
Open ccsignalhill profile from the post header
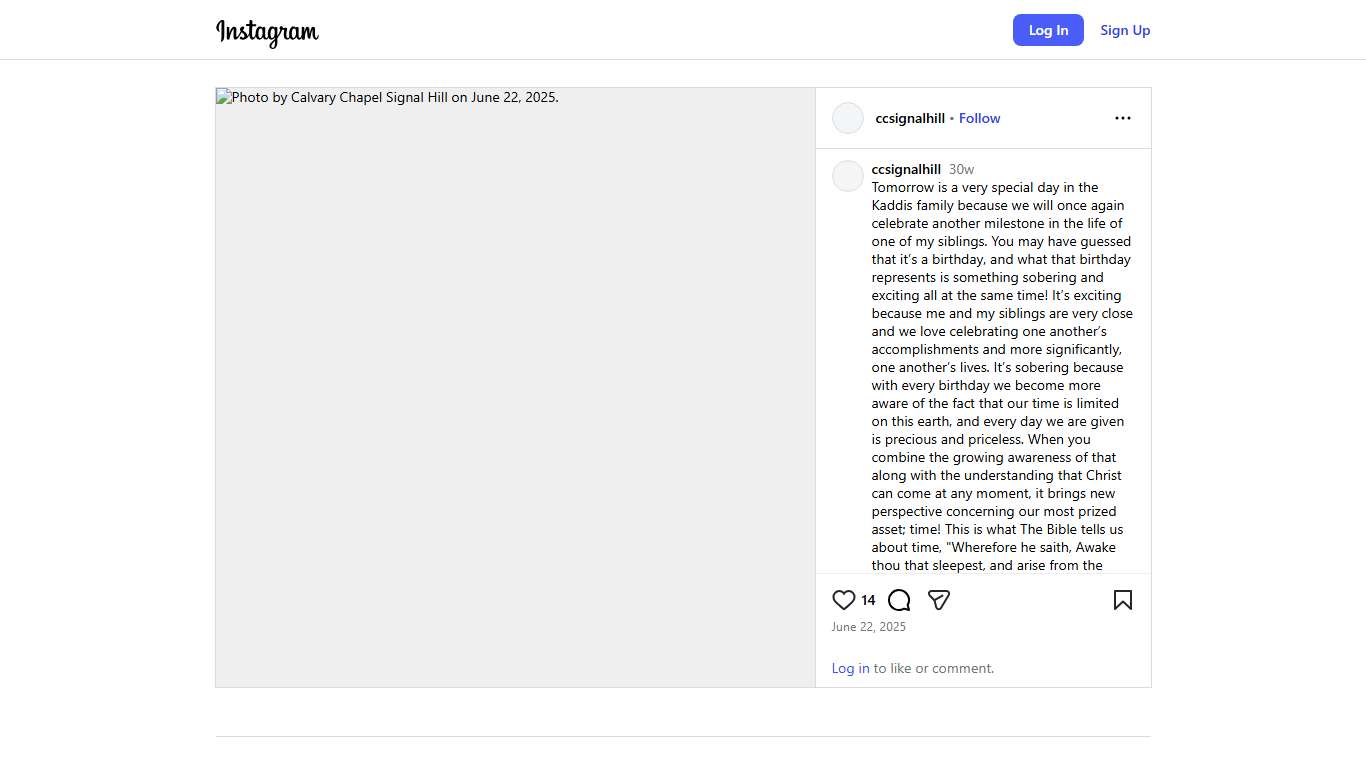(x=910, y=118)
